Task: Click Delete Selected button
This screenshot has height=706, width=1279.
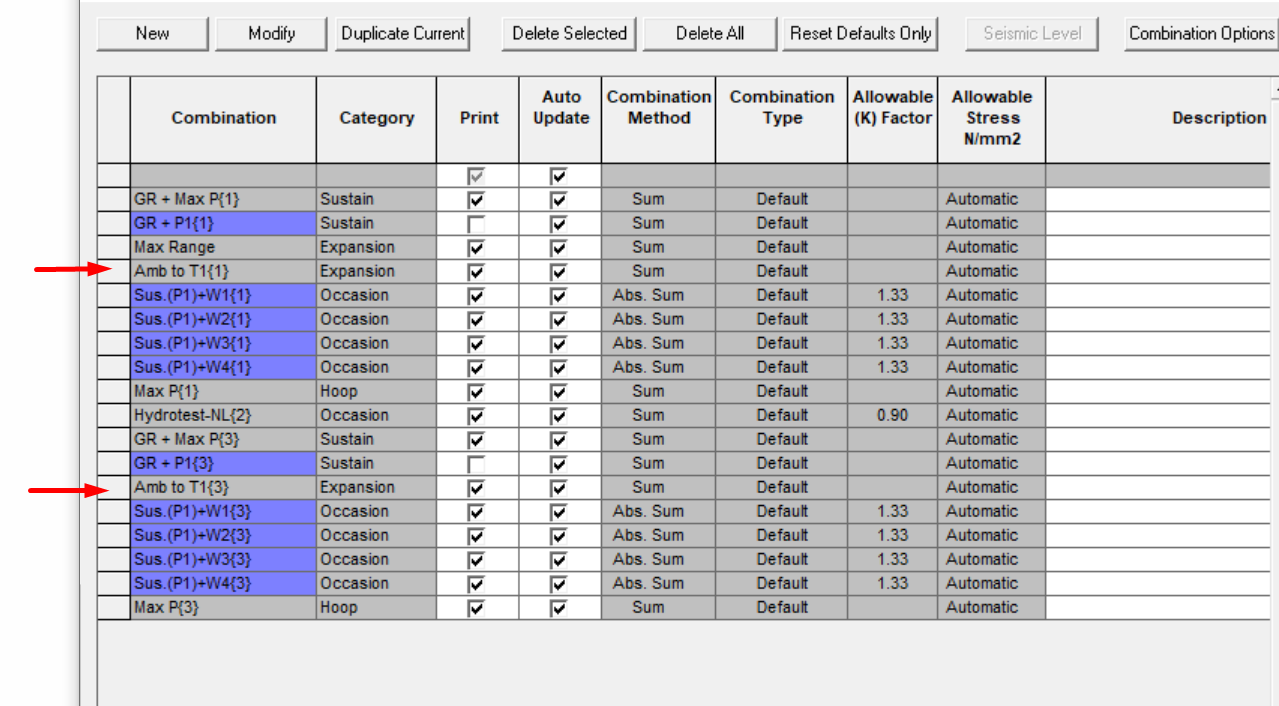Action: point(569,33)
